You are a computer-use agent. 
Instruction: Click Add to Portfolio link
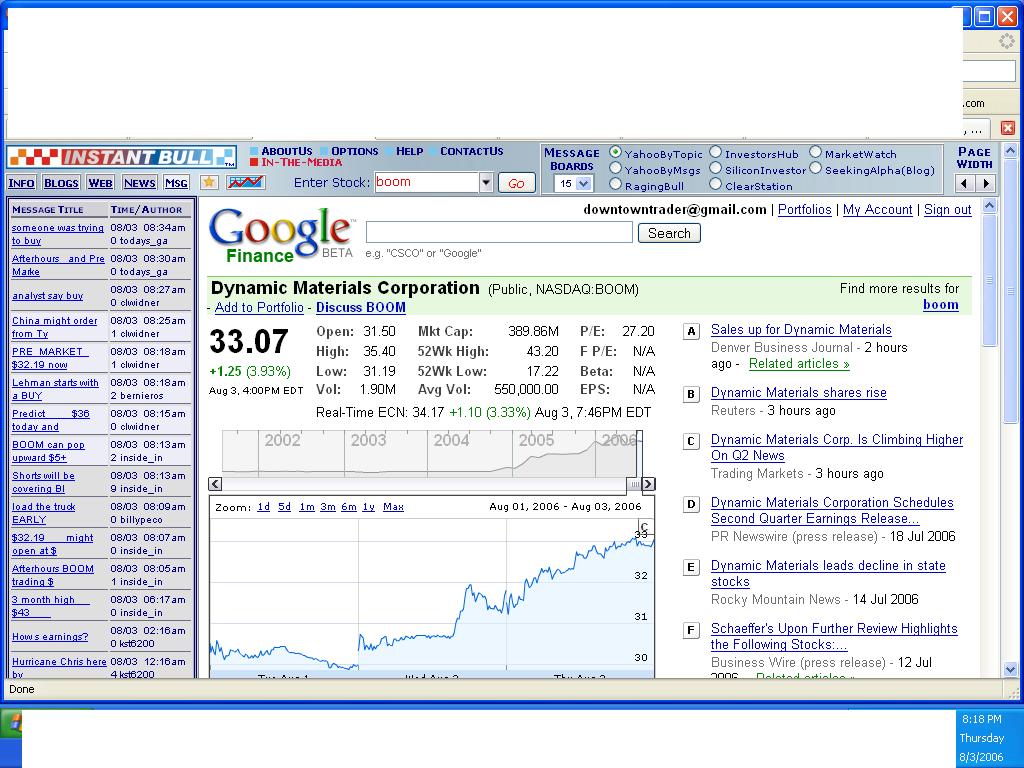point(259,308)
